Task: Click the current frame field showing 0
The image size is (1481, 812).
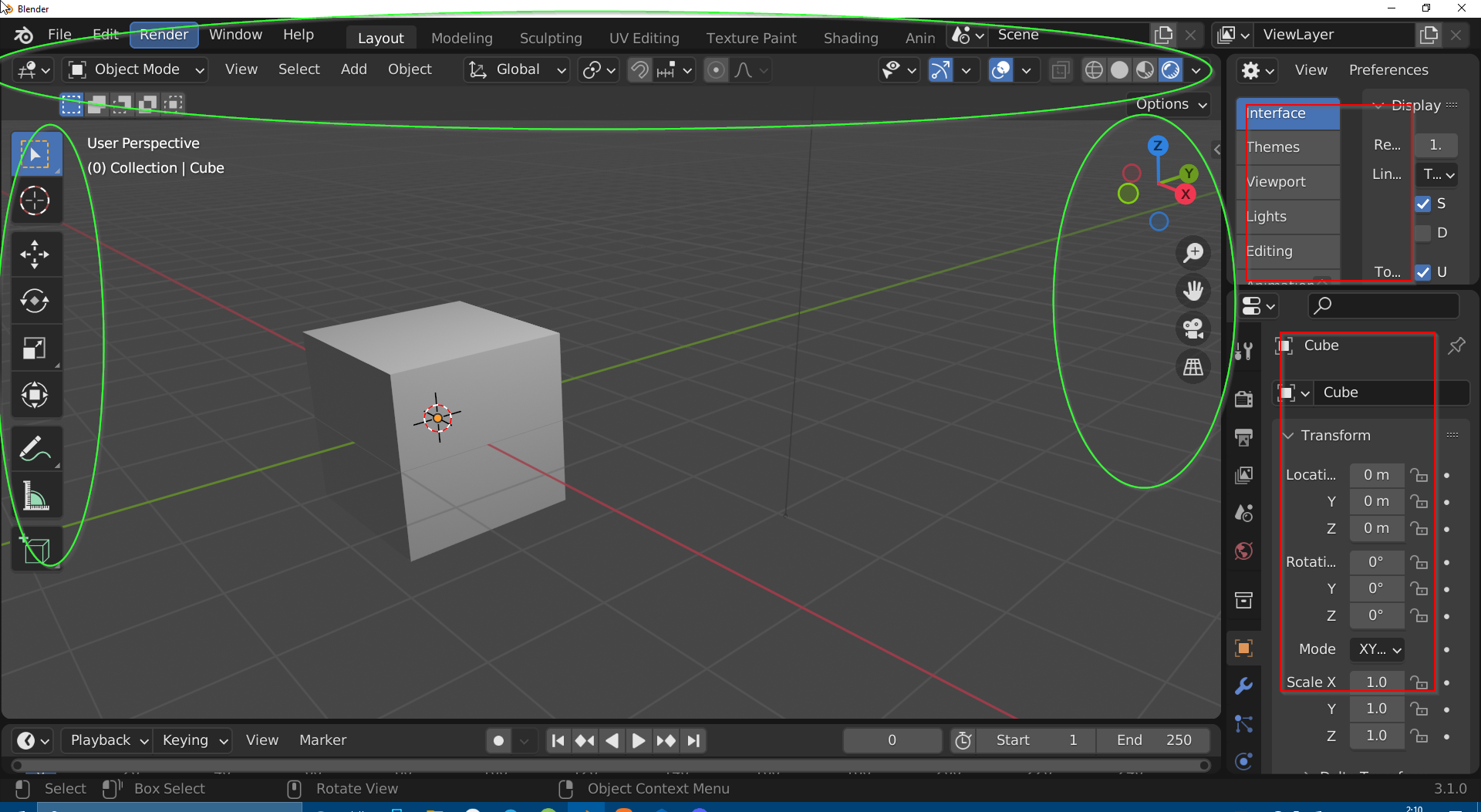Action: pos(892,740)
